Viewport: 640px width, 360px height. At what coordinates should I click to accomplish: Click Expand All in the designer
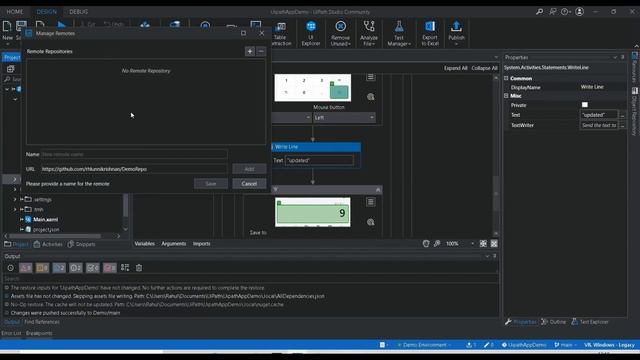(x=456, y=68)
